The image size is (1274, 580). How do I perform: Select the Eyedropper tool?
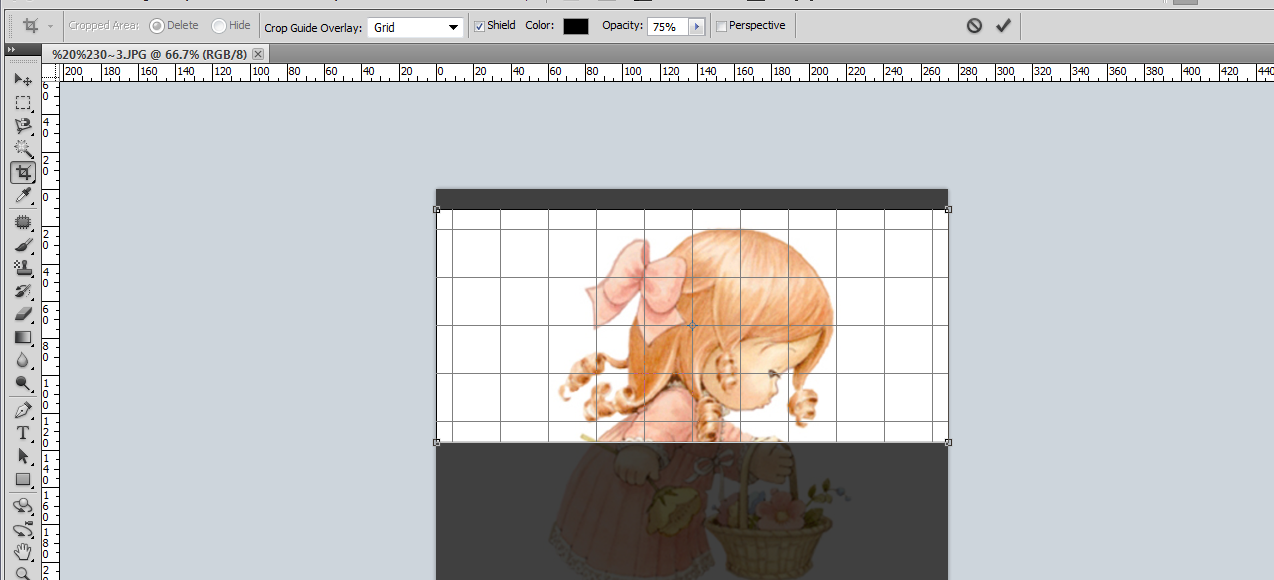pos(23,195)
